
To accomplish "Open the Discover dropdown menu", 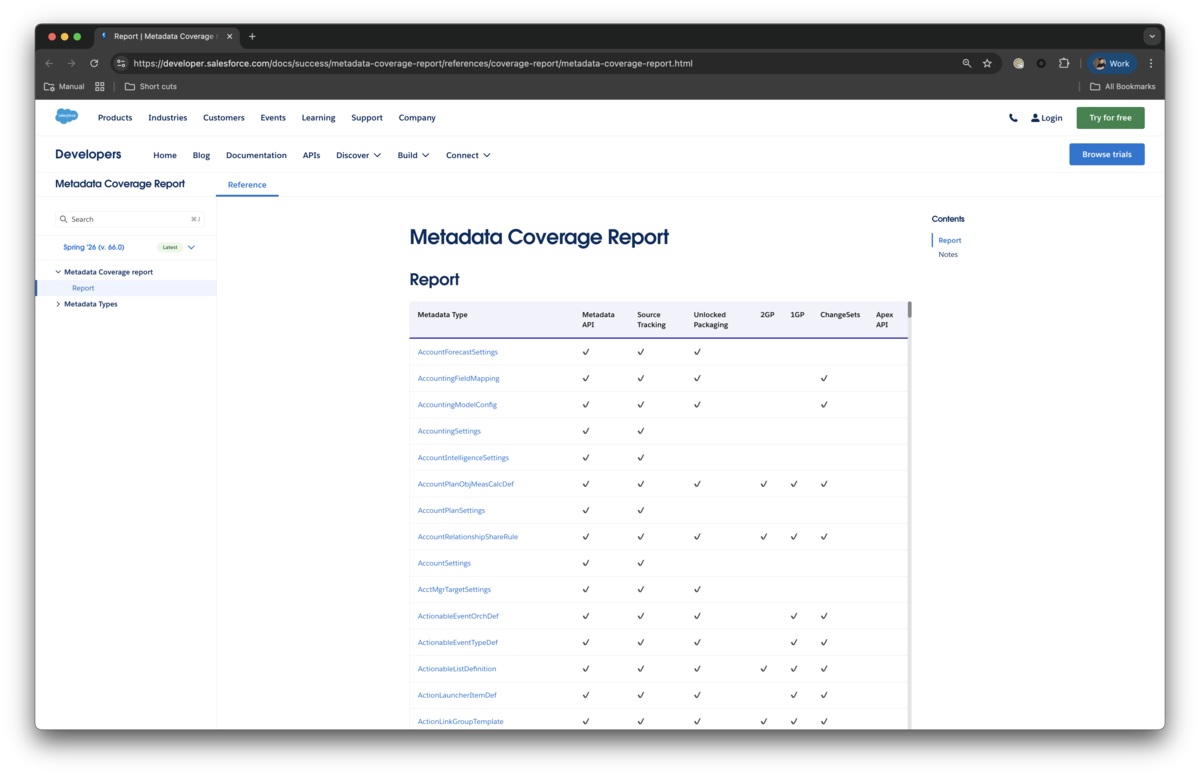I will (x=358, y=155).
